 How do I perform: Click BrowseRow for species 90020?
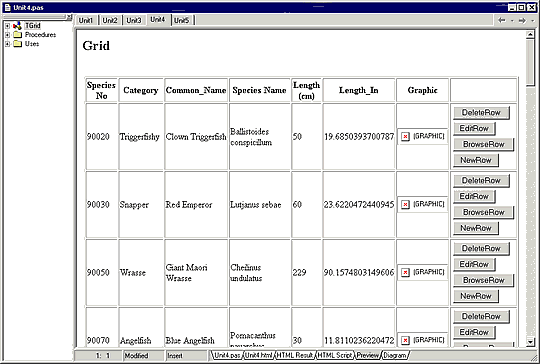pyautogui.click(x=483, y=144)
